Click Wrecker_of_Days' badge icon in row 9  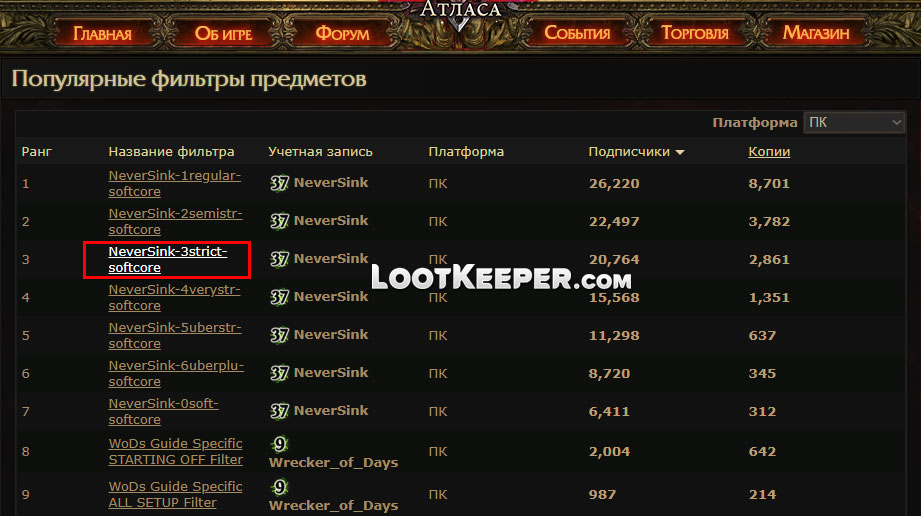[x=280, y=487]
